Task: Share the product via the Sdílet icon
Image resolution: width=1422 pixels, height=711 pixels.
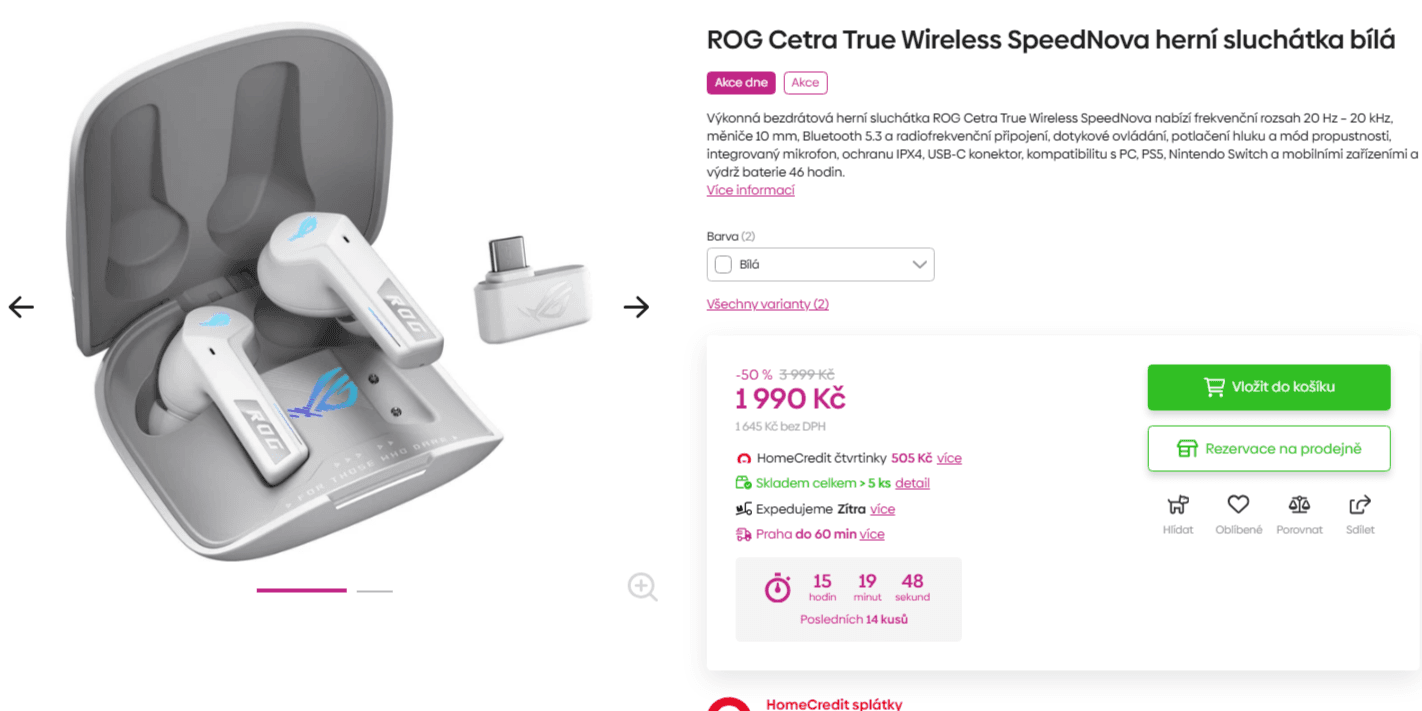Action: (x=1360, y=505)
